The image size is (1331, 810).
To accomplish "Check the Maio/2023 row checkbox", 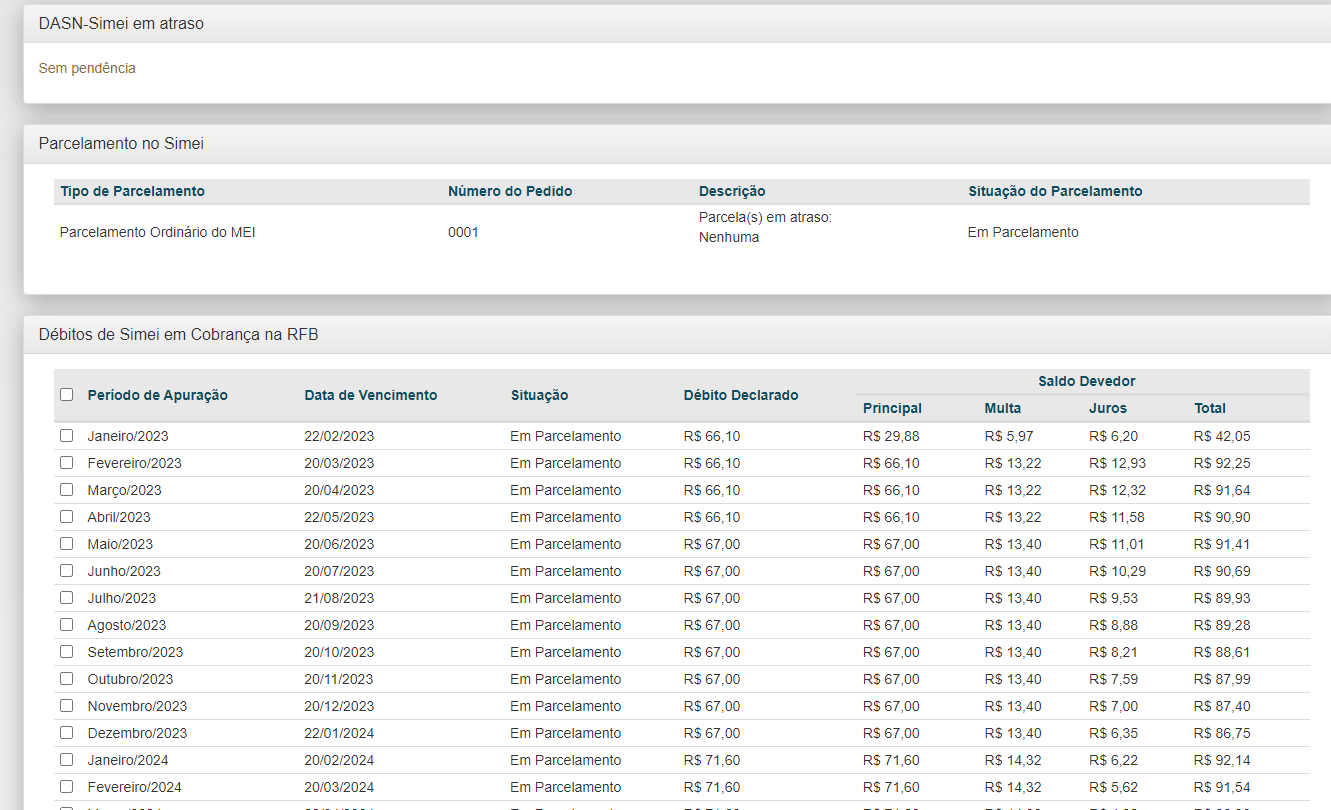I will click(x=66, y=544).
